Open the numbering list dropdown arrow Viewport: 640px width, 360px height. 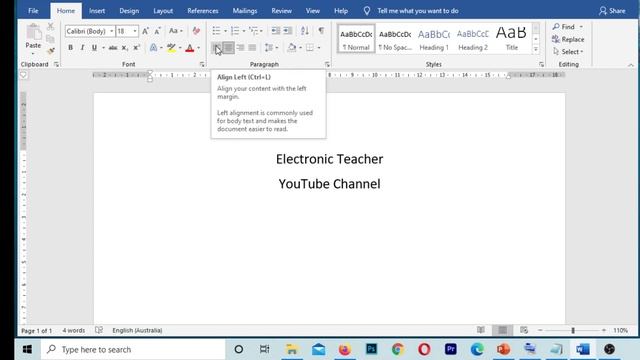pos(244,31)
